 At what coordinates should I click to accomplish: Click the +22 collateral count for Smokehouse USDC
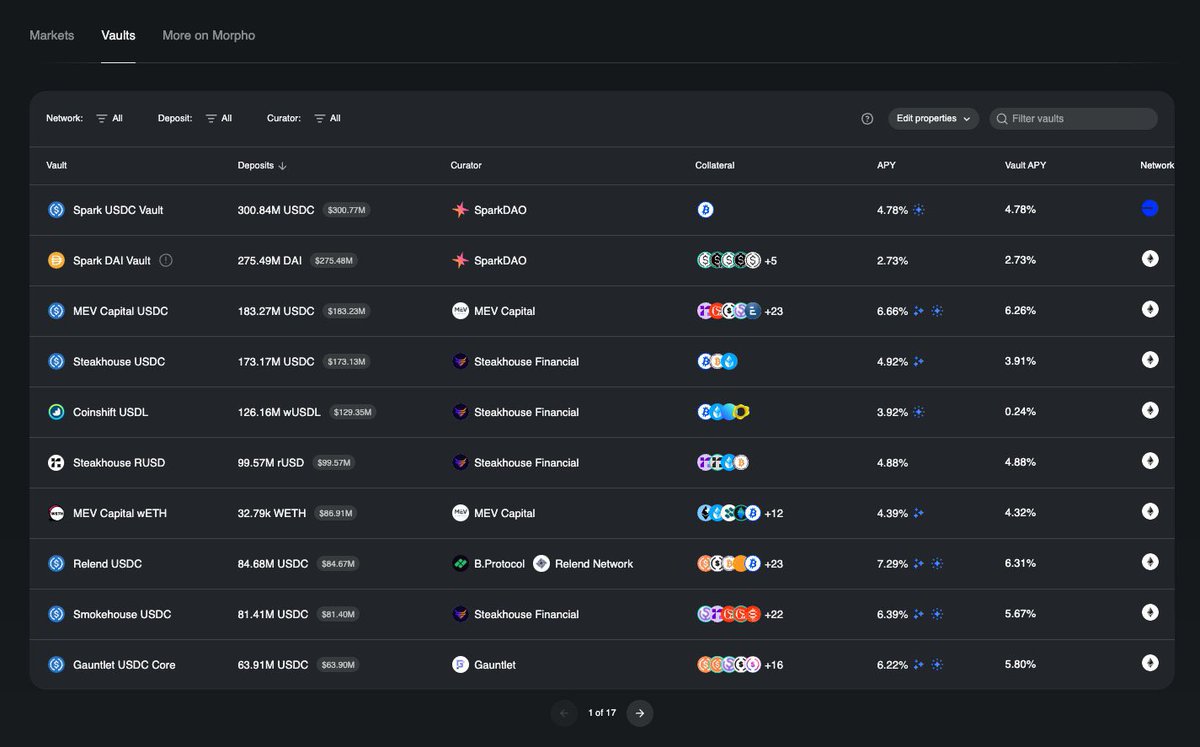click(x=774, y=614)
